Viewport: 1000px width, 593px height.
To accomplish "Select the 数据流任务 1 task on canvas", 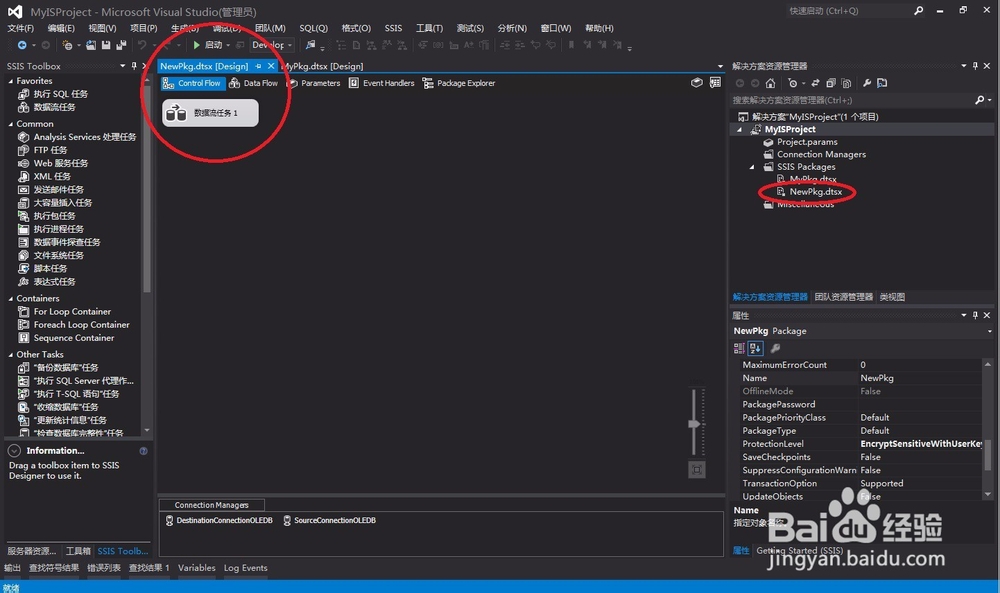I will pyautogui.click(x=210, y=113).
